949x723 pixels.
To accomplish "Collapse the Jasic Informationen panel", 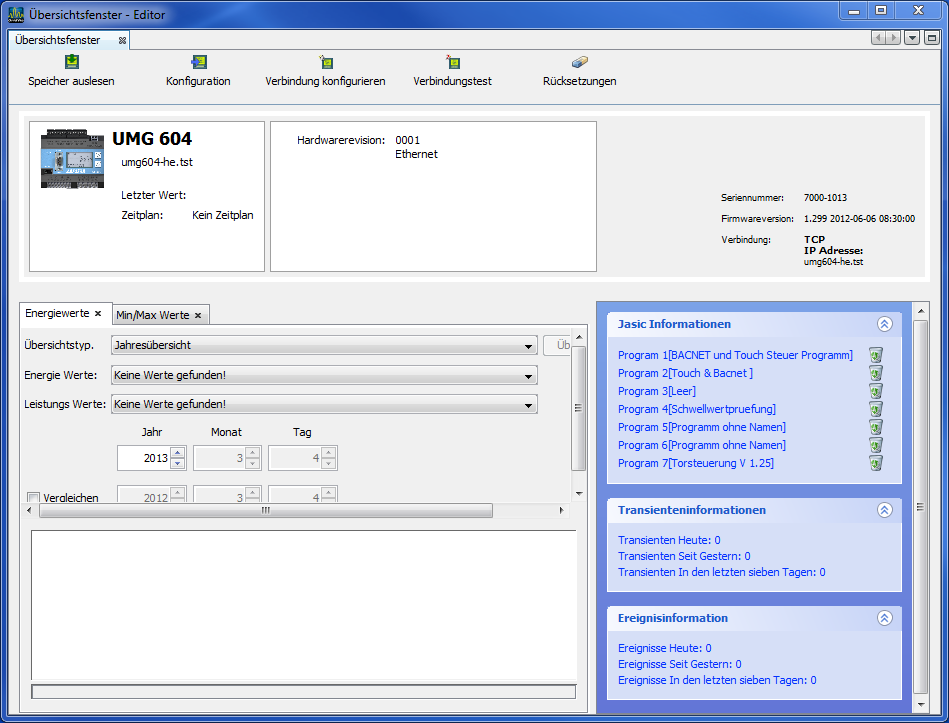I will click(x=884, y=324).
